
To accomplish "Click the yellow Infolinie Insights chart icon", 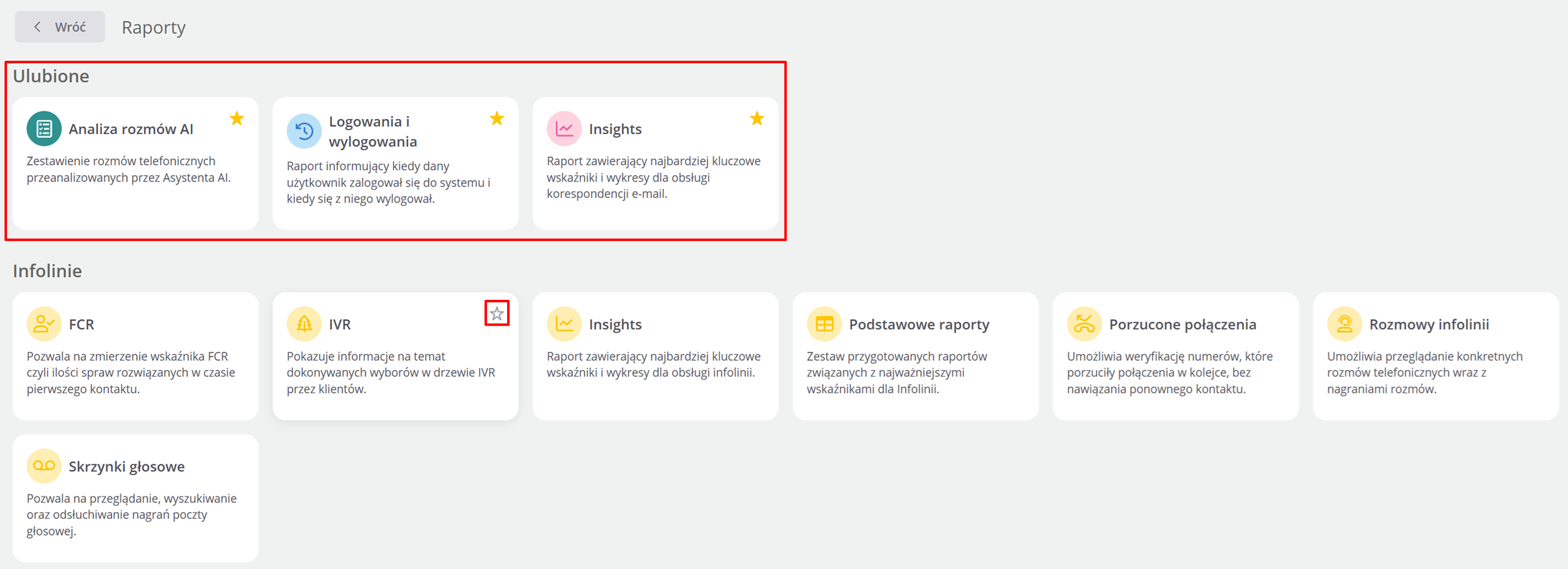I will tap(564, 324).
